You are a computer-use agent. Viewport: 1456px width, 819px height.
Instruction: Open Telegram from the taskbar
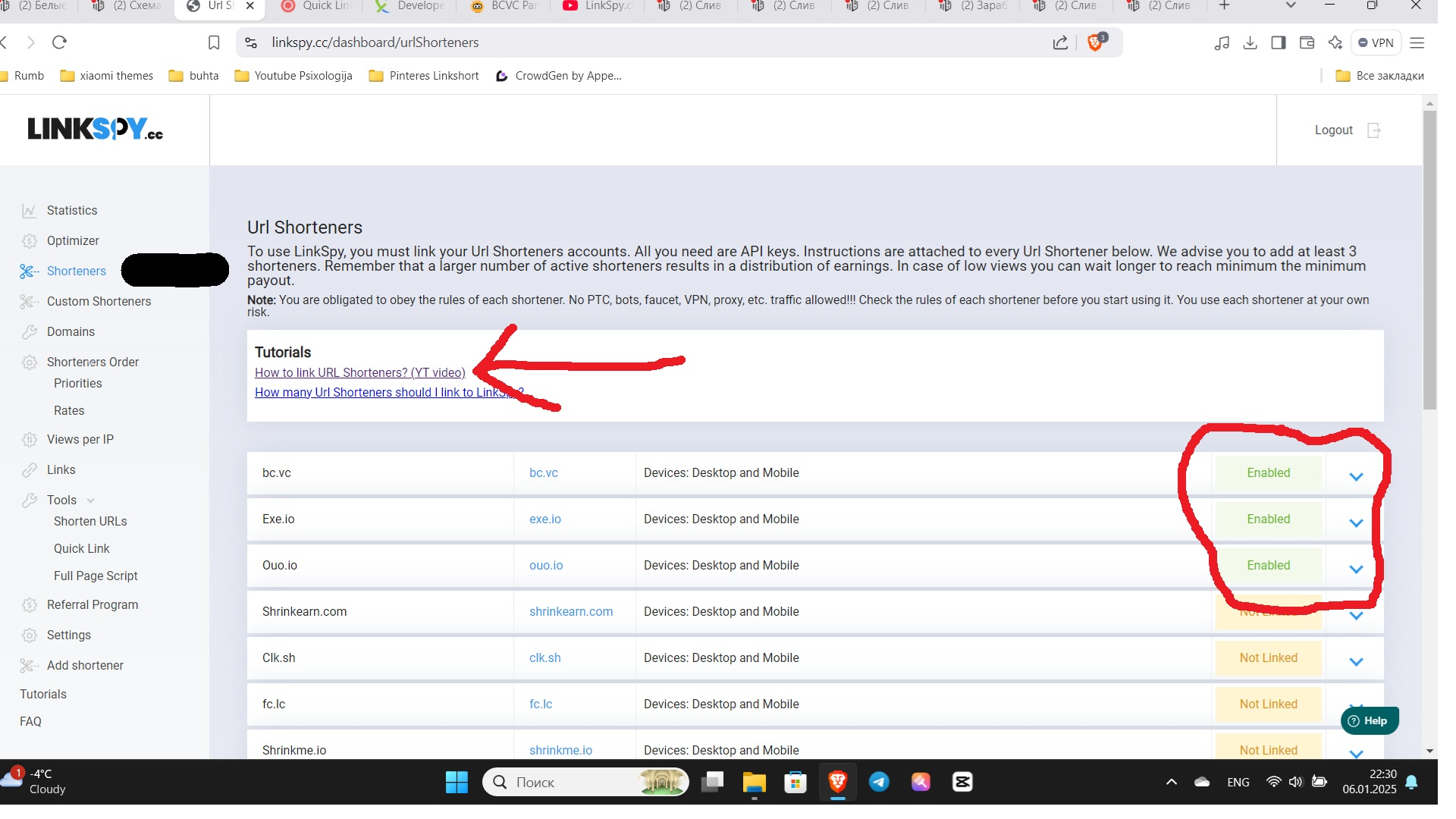[x=879, y=782]
